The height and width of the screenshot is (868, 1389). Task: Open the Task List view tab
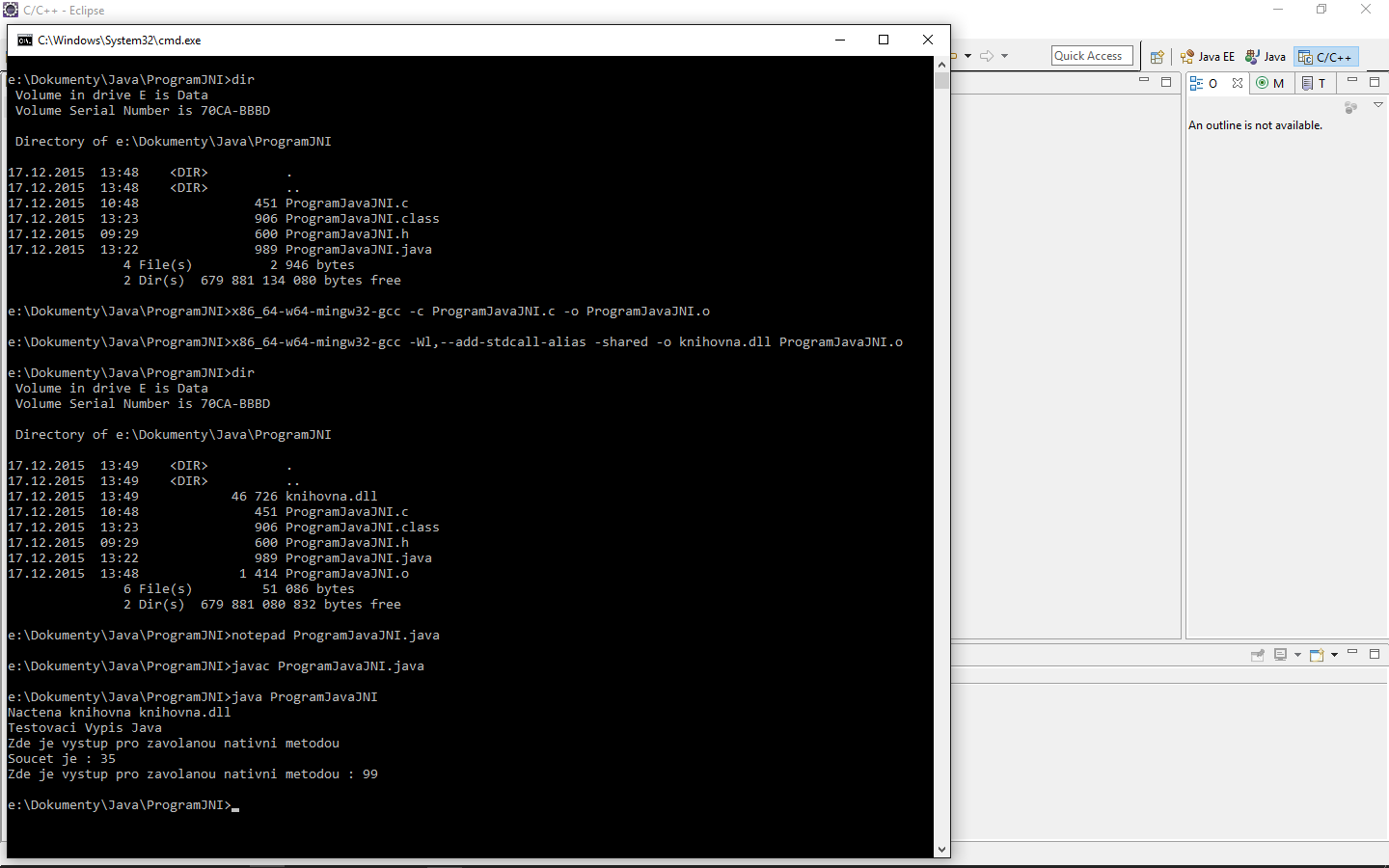point(1314,83)
